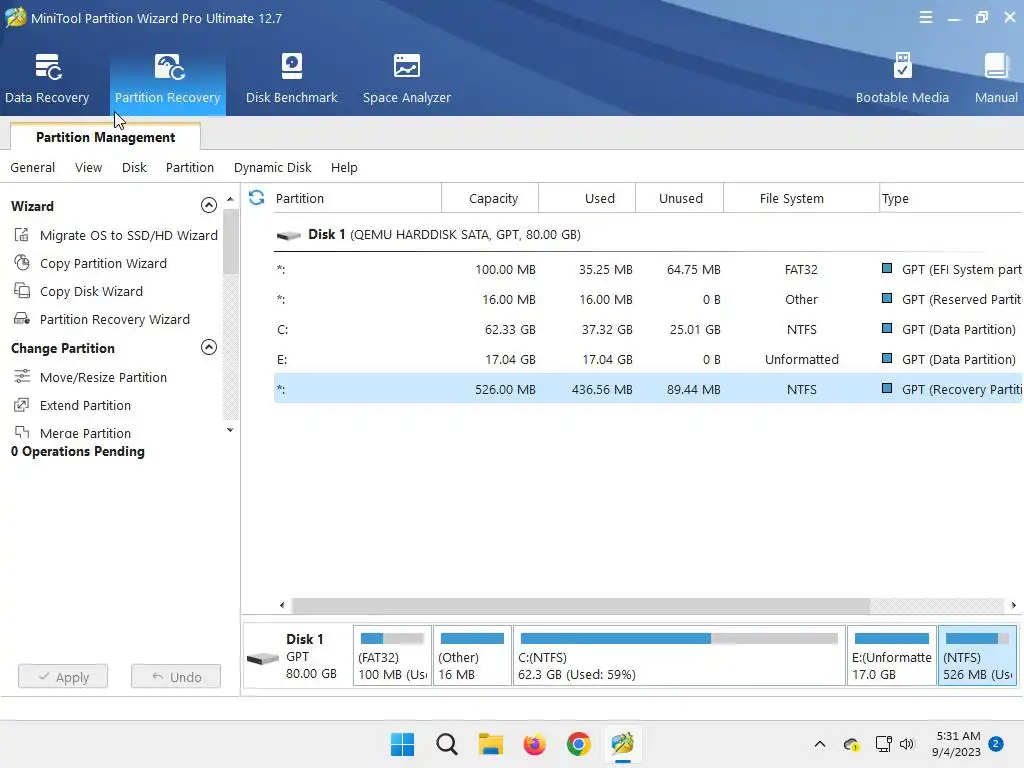Viewport: 1024px width, 768px height.
Task: Open Windows Search from the taskbar
Action: pyautogui.click(x=447, y=744)
